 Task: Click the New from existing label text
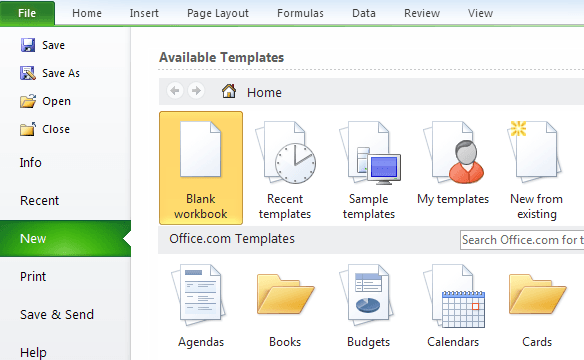click(x=537, y=206)
